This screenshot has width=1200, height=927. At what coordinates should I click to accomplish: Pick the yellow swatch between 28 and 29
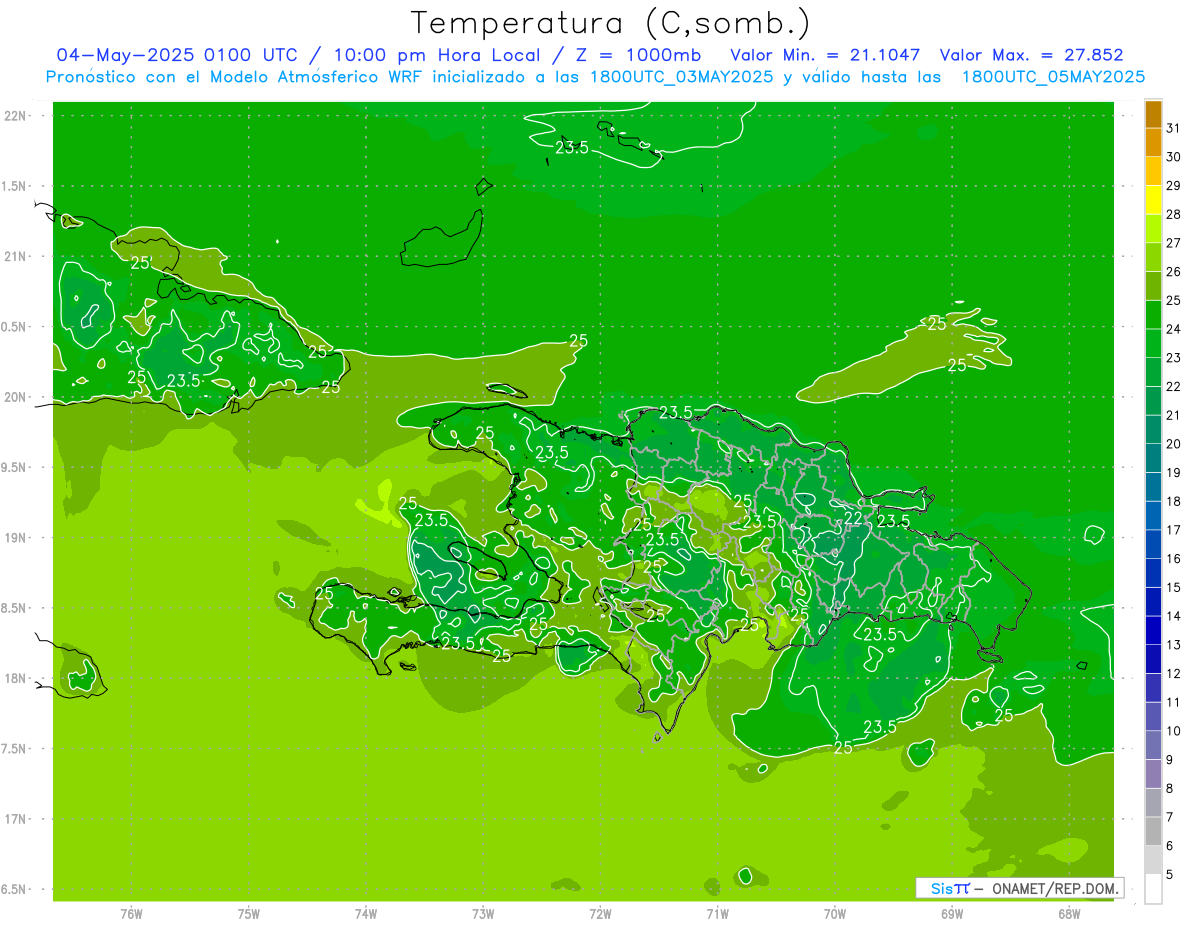pyautogui.click(x=1154, y=200)
